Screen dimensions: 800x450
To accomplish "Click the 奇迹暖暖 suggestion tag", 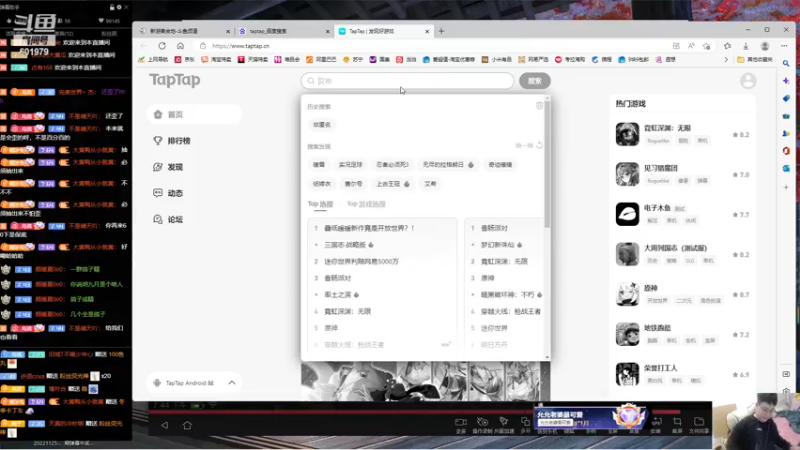I will click(x=500, y=165).
